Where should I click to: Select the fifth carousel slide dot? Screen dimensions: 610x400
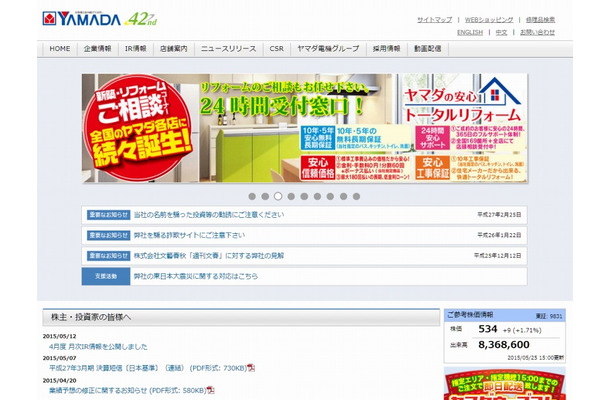[x=304, y=196]
